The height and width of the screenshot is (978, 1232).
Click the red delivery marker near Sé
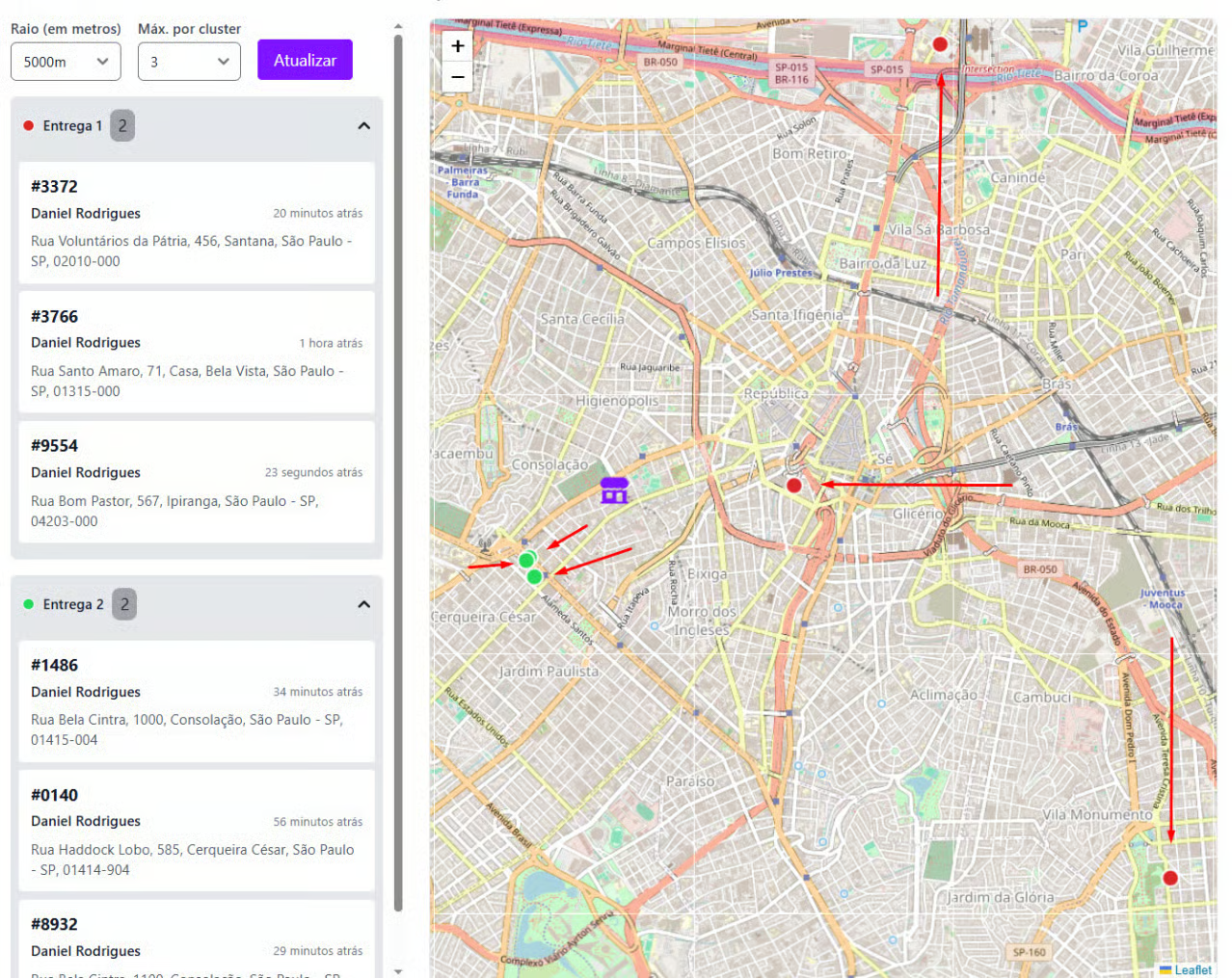click(793, 486)
